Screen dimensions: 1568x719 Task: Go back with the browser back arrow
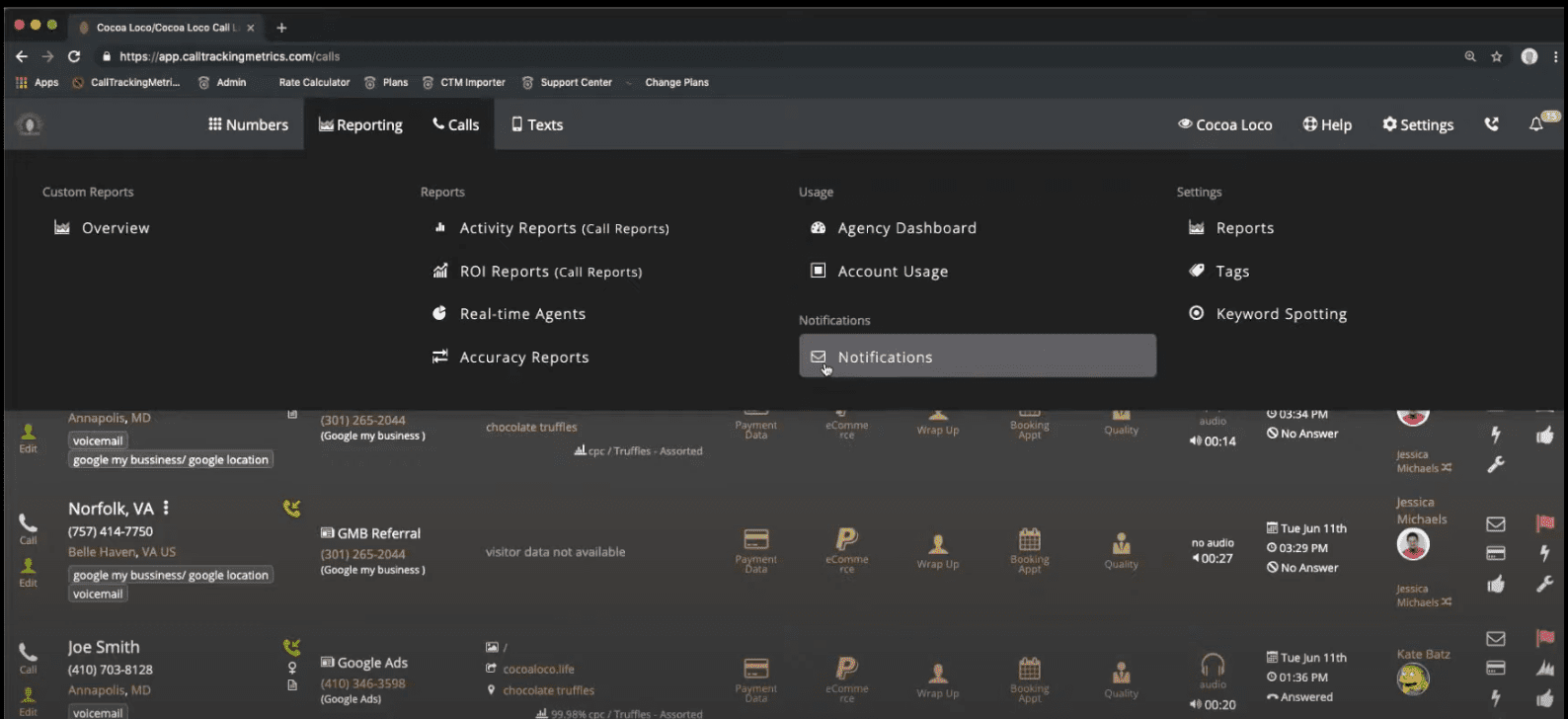(x=22, y=56)
